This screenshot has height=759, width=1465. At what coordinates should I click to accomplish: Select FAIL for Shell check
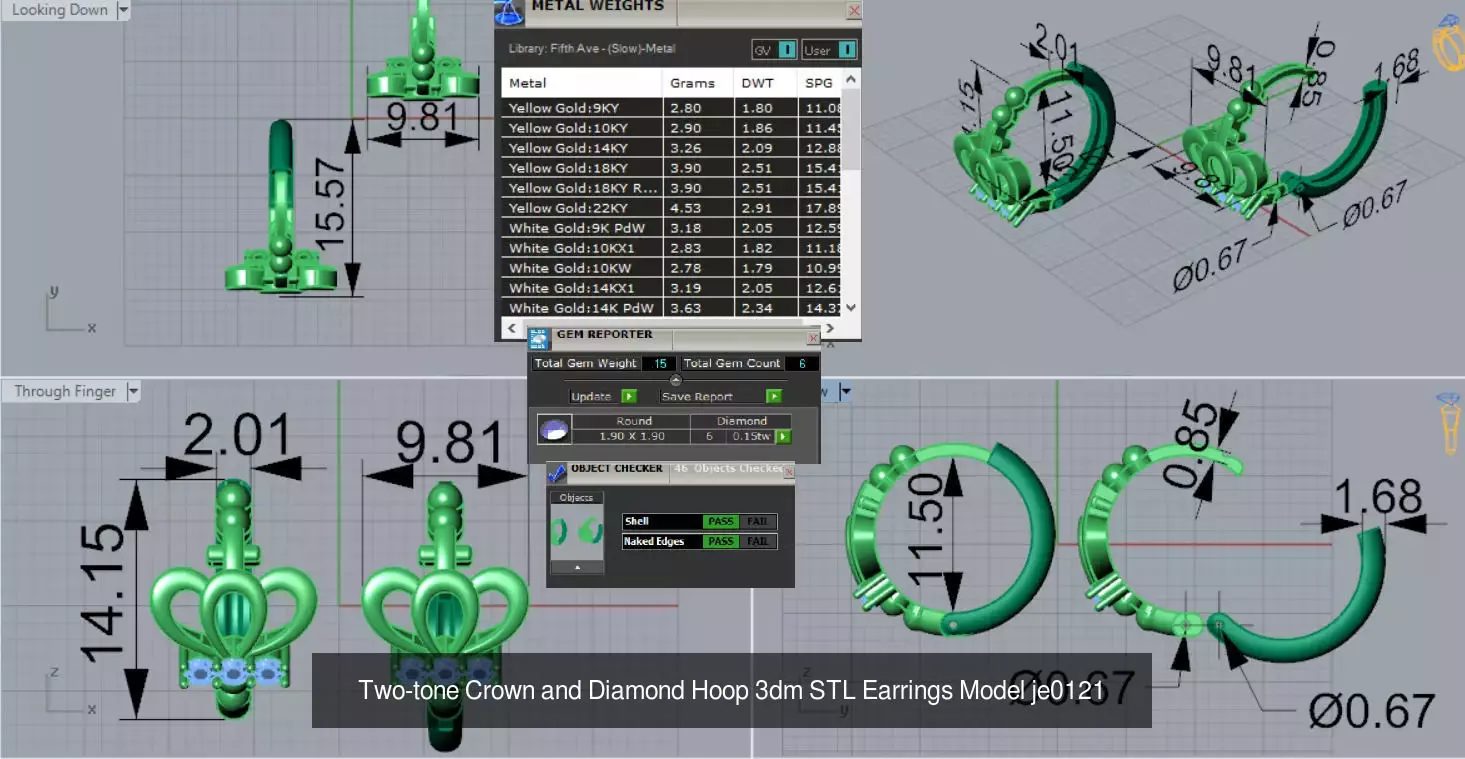[x=757, y=521]
